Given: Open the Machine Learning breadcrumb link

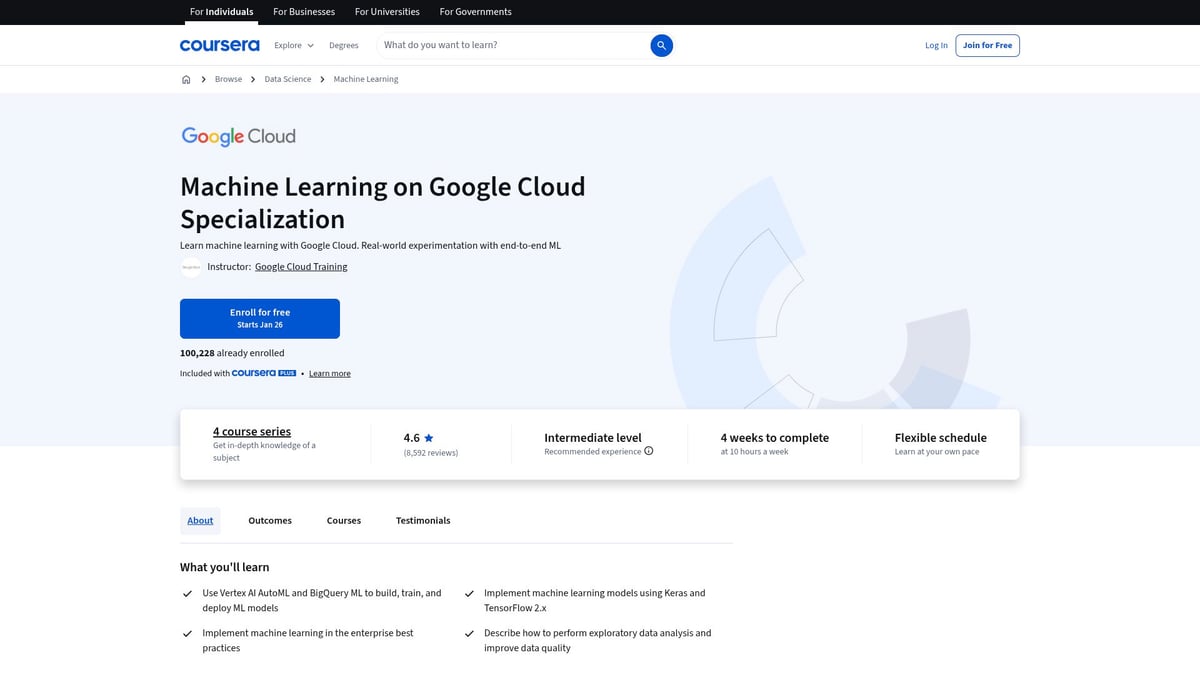Looking at the screenshot, I should click(366, 79).
